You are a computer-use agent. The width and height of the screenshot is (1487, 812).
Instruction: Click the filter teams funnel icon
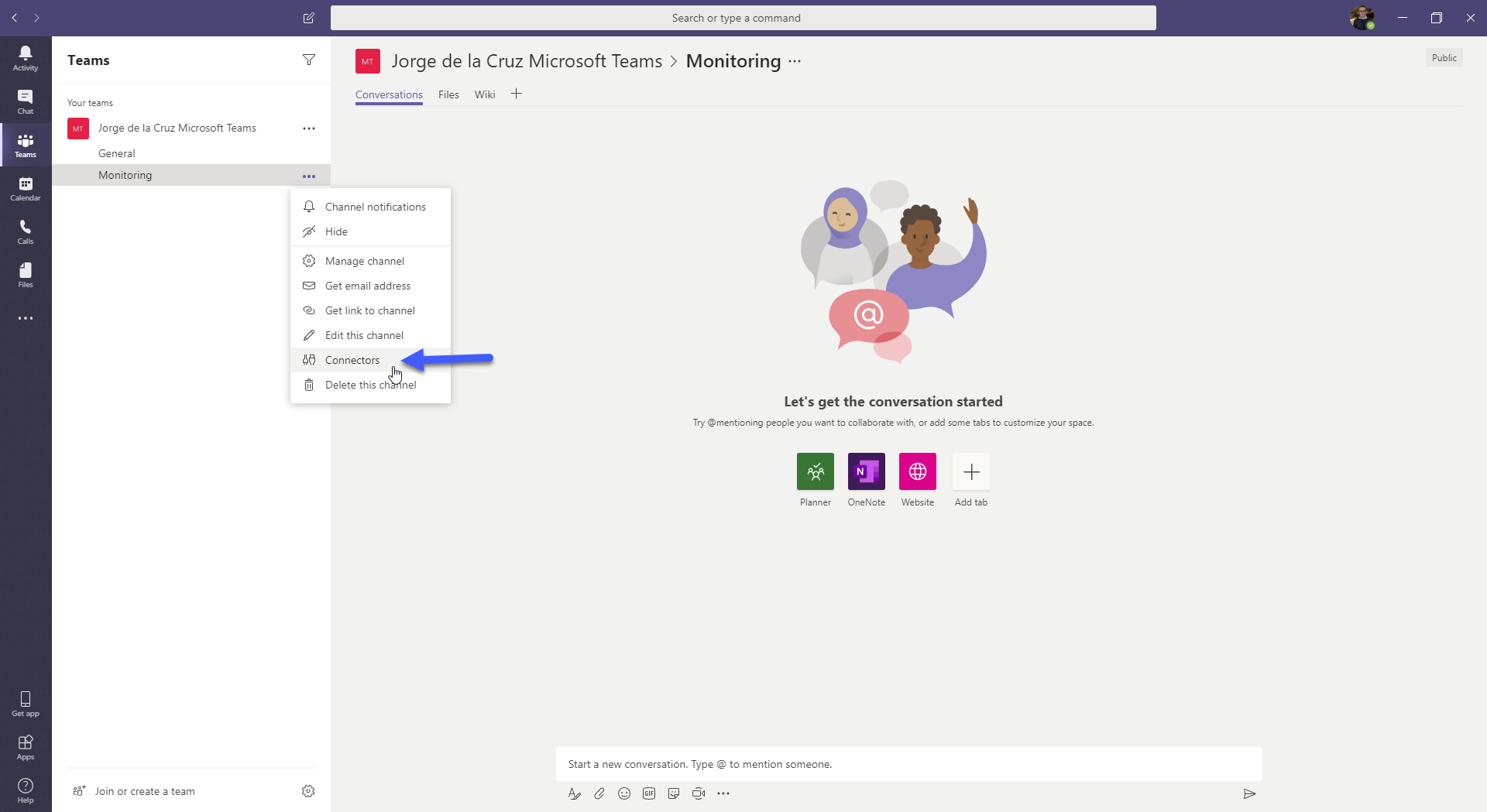[309, 60]
